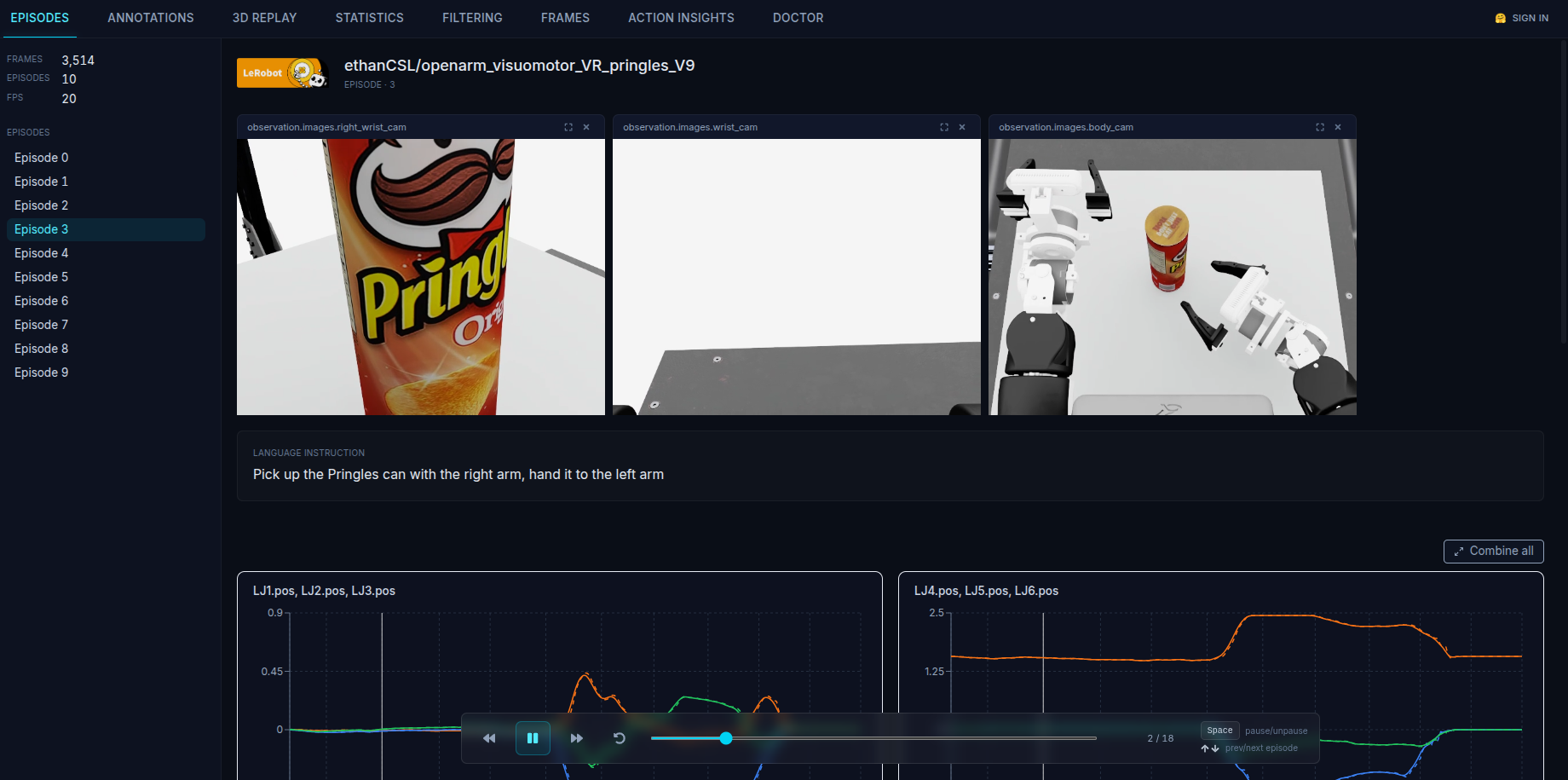The height and width of the screenshot is (780, 1568).
Task: Open the Action Insights tab
Action: pos(681,18)
